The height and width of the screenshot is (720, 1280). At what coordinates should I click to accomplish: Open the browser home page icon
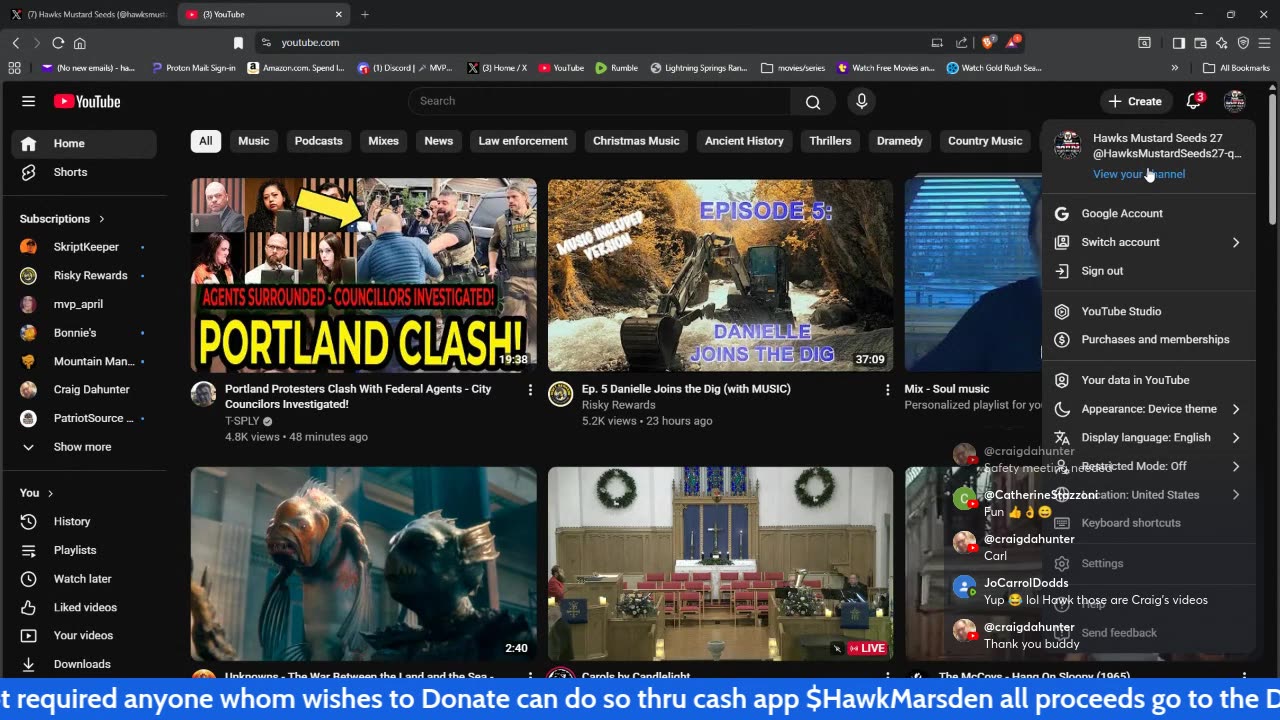point(80,43)
